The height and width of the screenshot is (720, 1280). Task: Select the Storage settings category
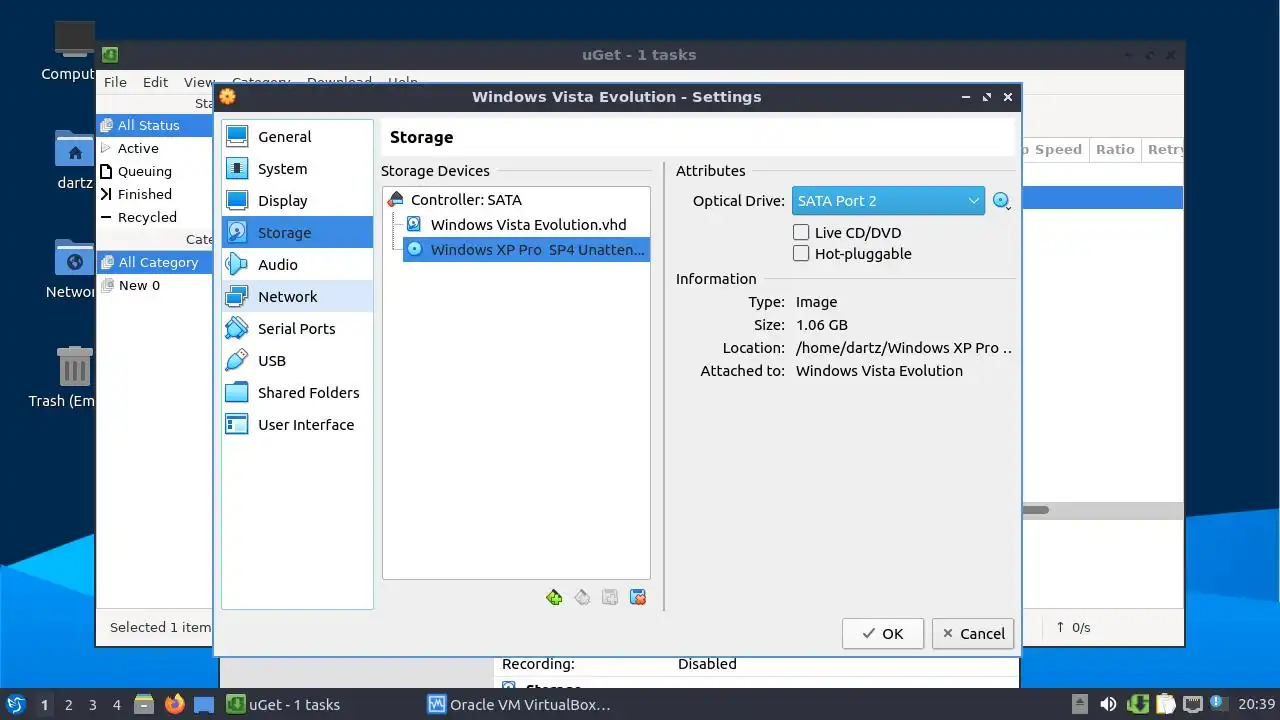[x=297, y=233]
